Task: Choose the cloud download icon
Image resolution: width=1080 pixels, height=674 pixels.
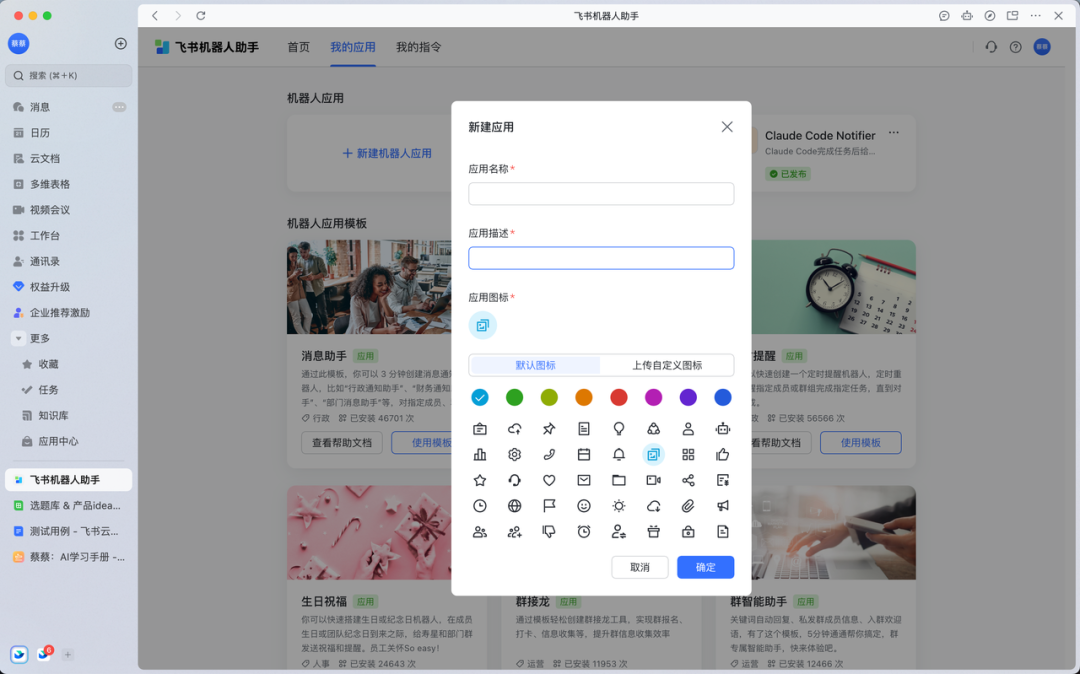Action: click(654, 506)
